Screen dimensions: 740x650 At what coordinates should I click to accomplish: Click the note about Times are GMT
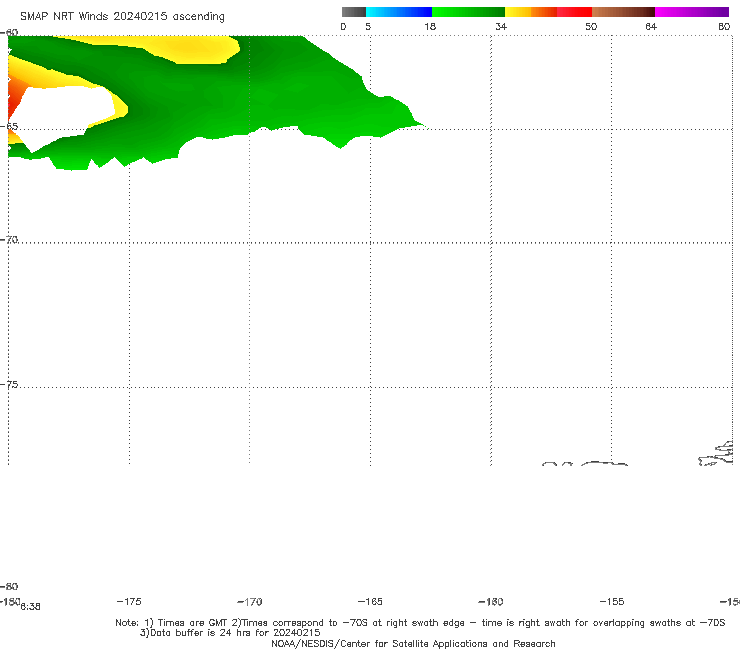(420, 623)
